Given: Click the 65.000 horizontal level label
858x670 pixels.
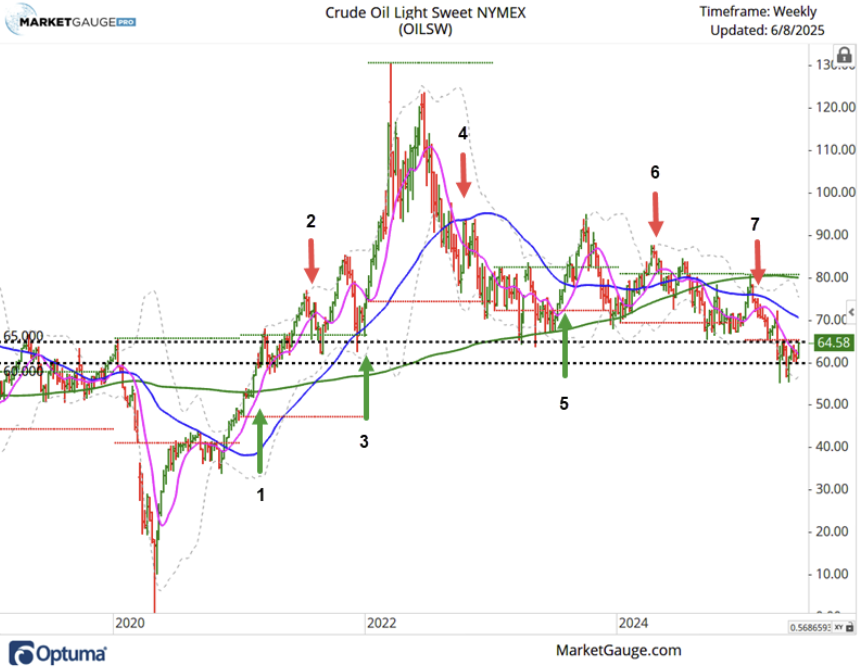Looking at the screenshot, I should (24, 336).
